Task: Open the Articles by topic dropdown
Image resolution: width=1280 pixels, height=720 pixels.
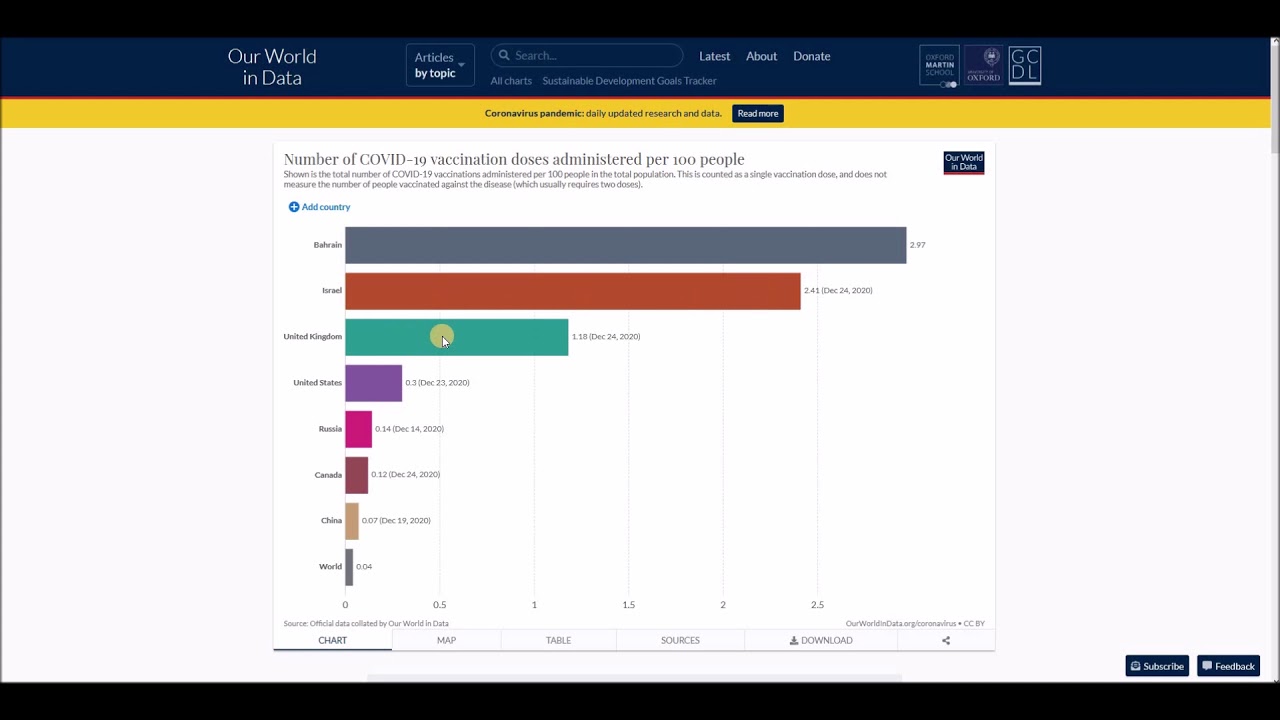Action: coord(440,65)
